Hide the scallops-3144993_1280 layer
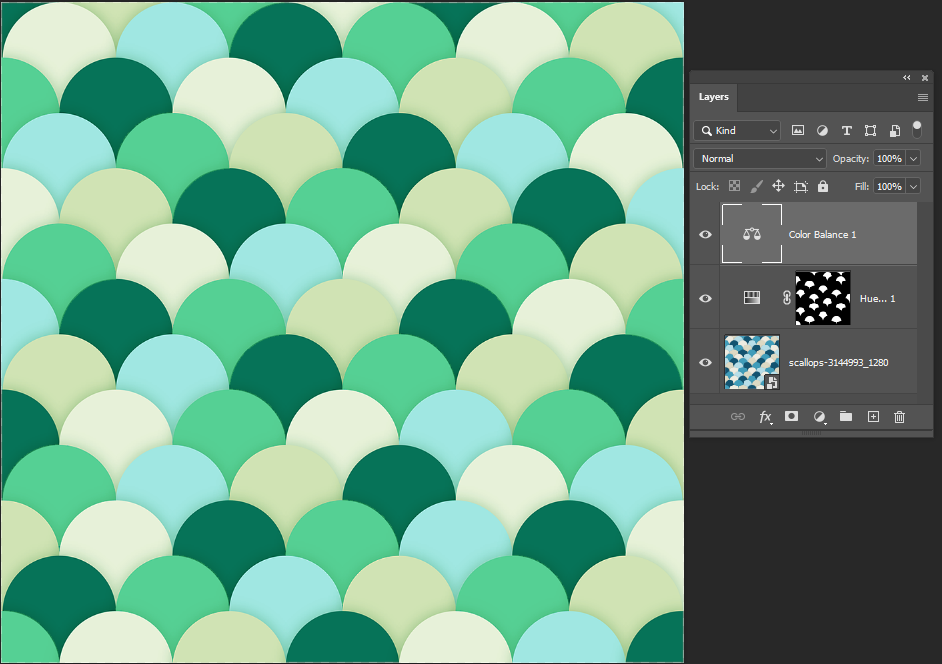Image resolution: width=942 pixels, height=664 pixels. pos(705,362)
